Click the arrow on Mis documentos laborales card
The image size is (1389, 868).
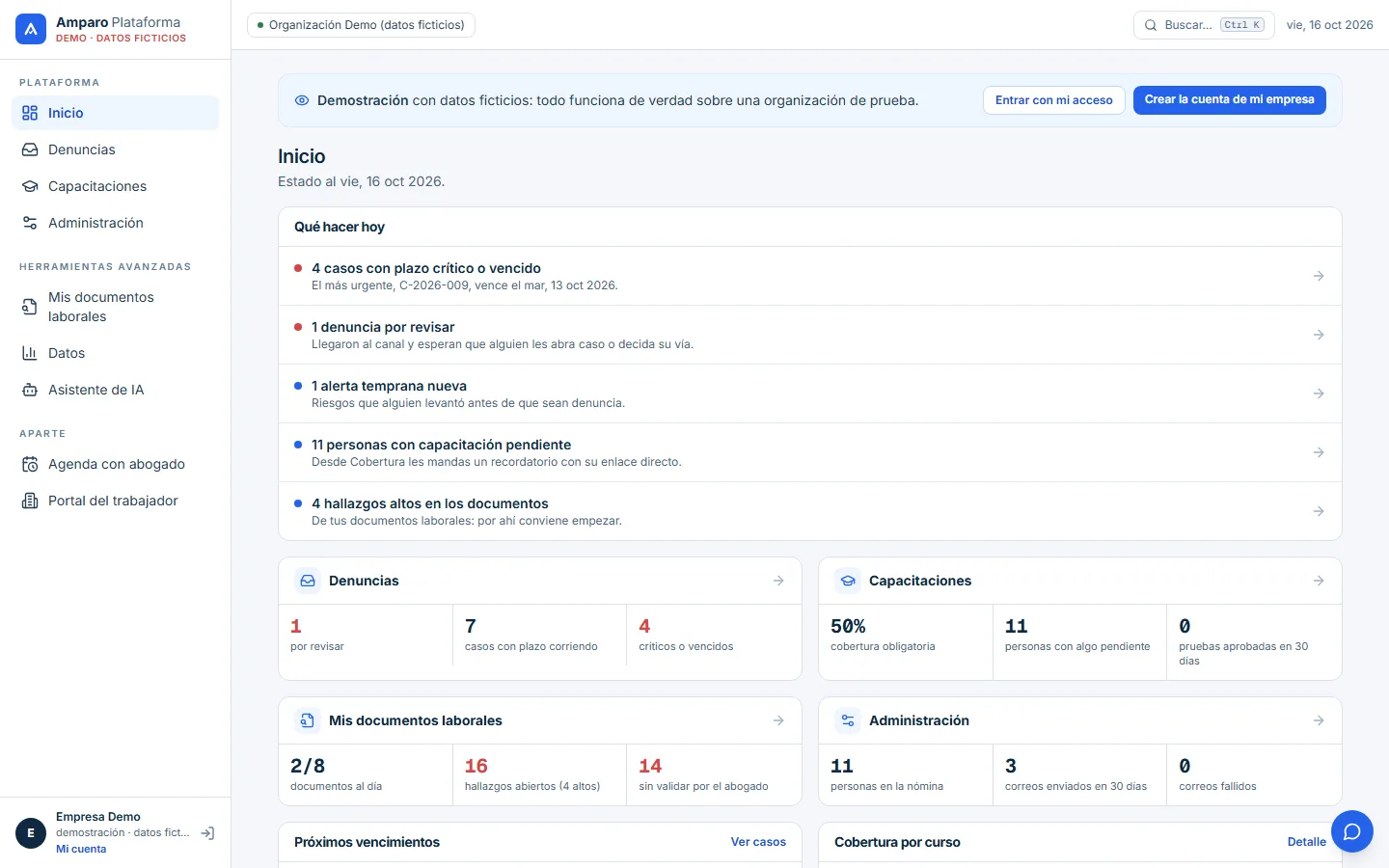coord(778,720)
